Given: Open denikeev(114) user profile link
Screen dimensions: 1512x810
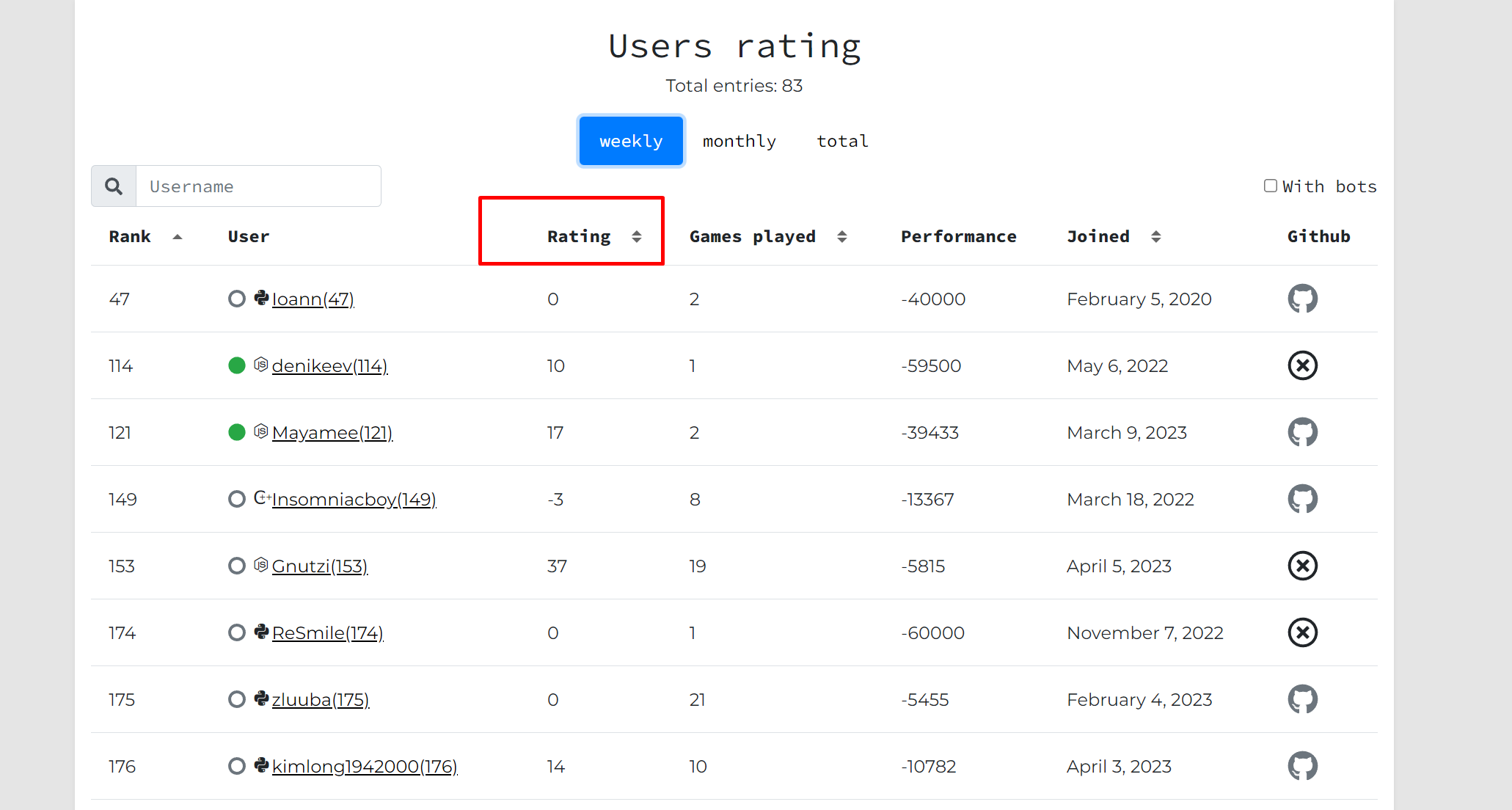Looking at the screenshot, I should coord(329,365).
